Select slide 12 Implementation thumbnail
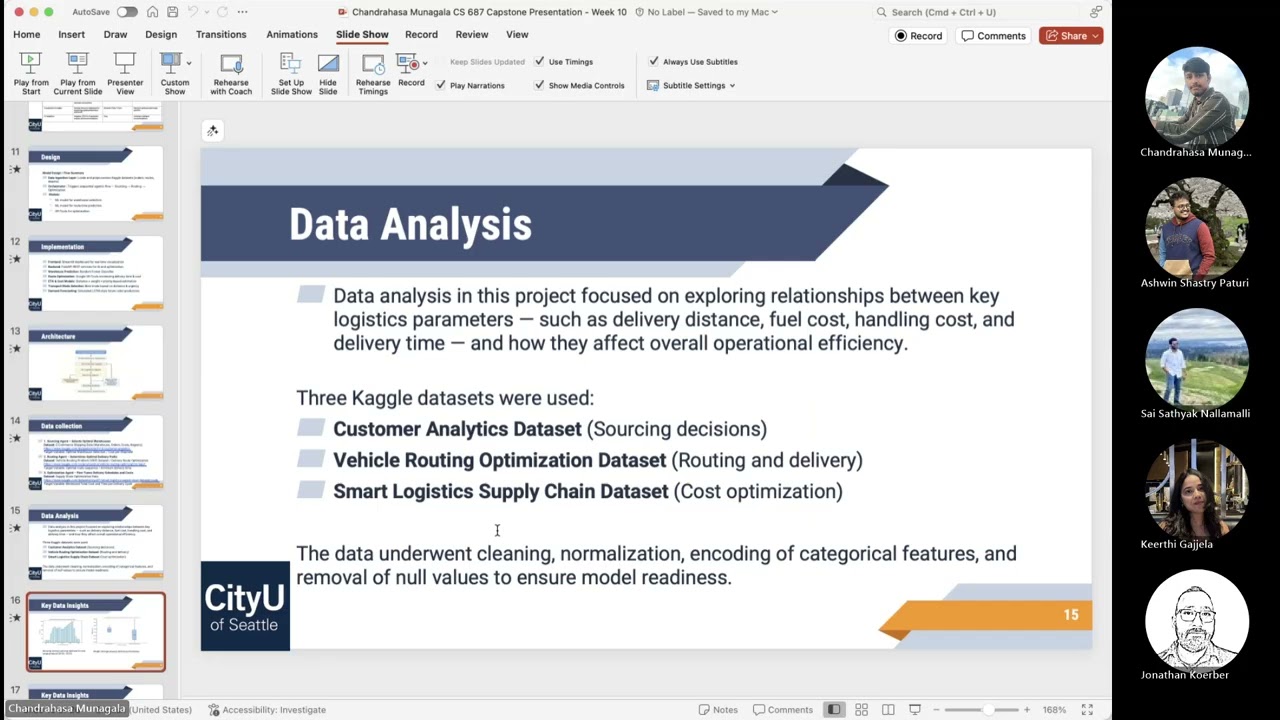Viewport: 1280px width, 720px height. pos(96,274)
